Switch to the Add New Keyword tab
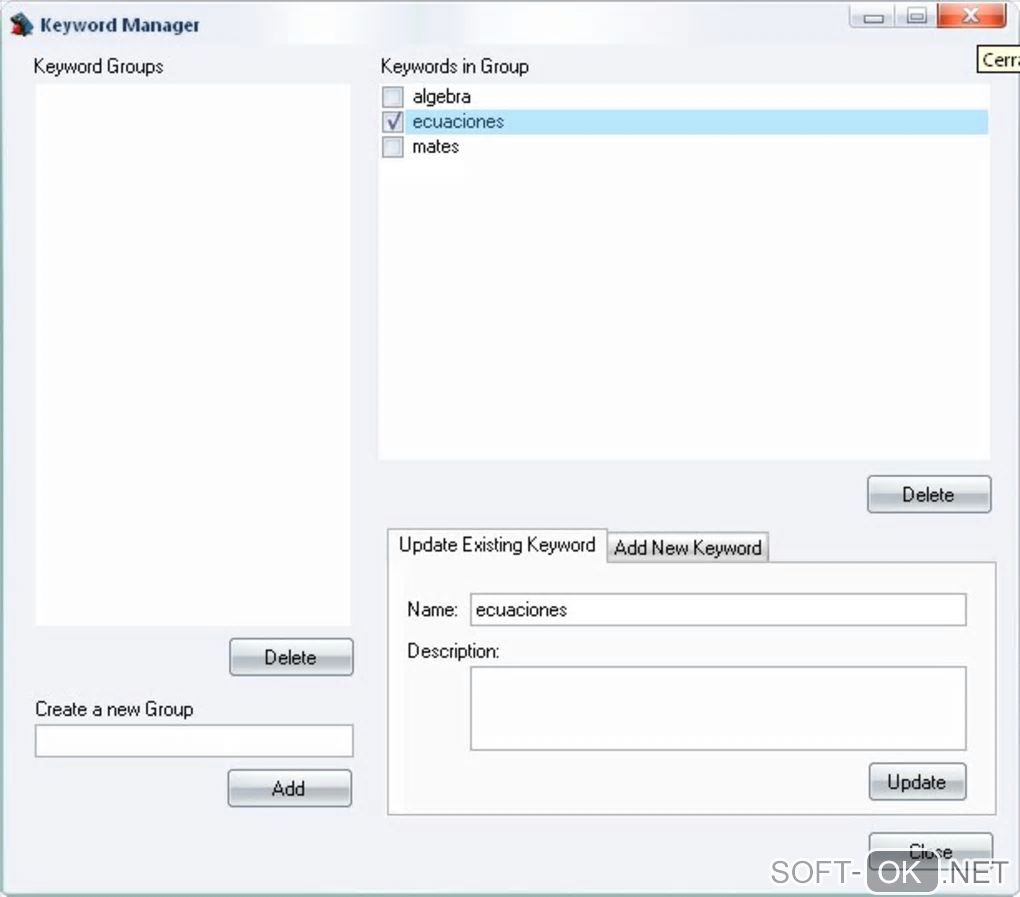 688,548
